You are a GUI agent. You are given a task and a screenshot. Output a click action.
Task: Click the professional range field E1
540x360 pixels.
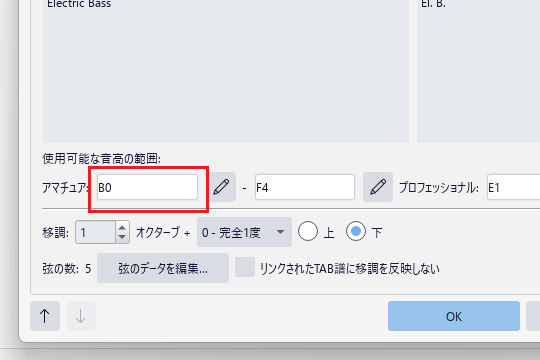point(513,187)
